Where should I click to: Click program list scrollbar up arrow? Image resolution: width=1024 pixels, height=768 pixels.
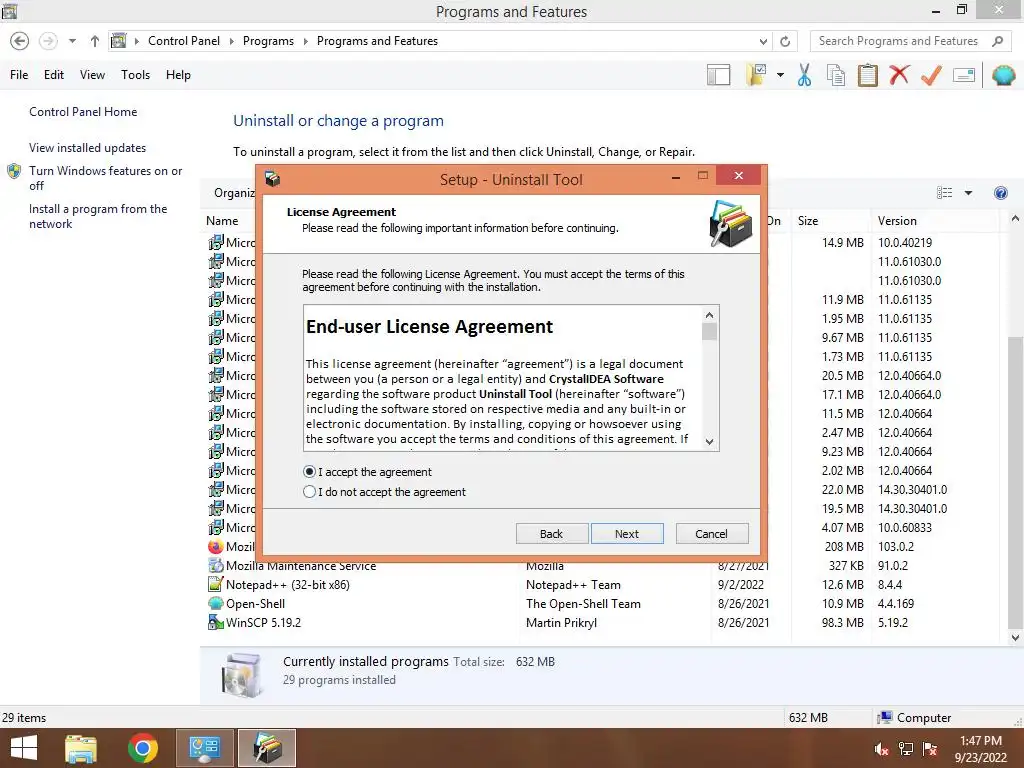point(1015,219)
